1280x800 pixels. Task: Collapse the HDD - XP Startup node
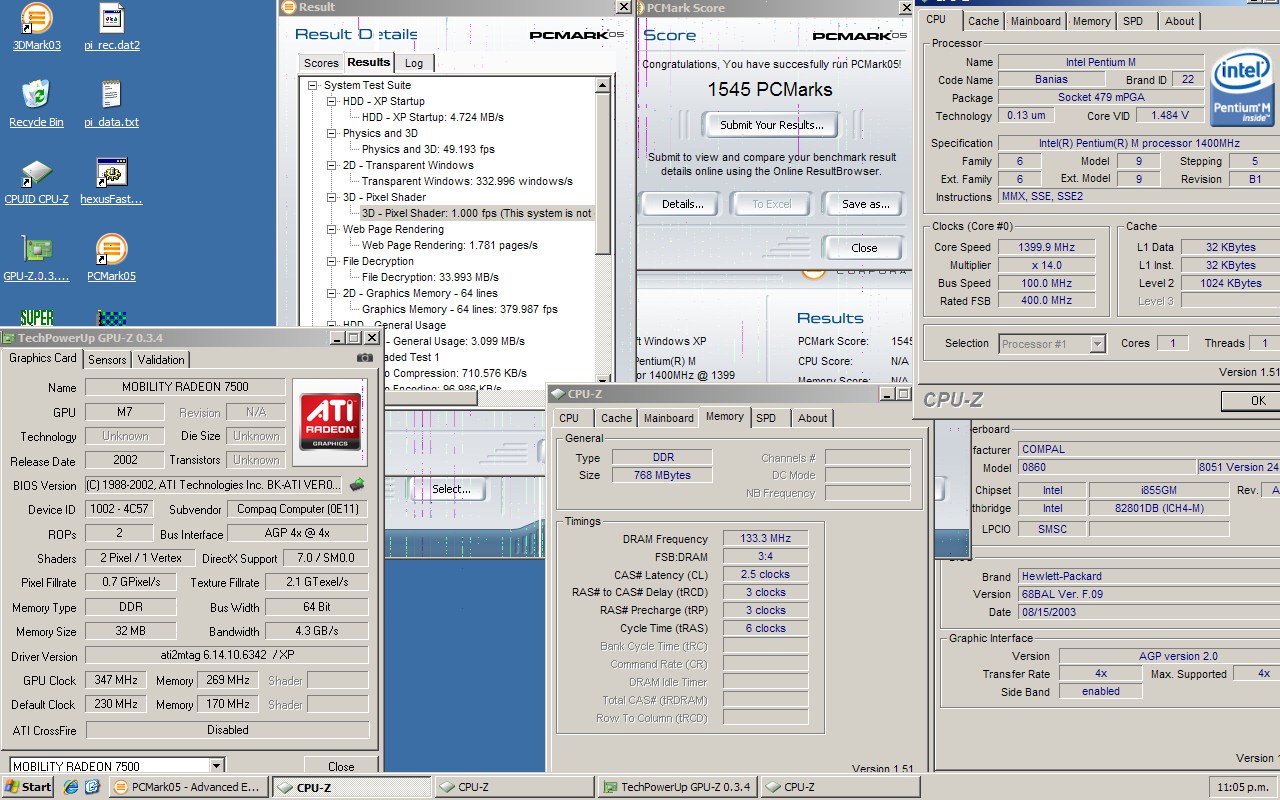coord(332,102)
